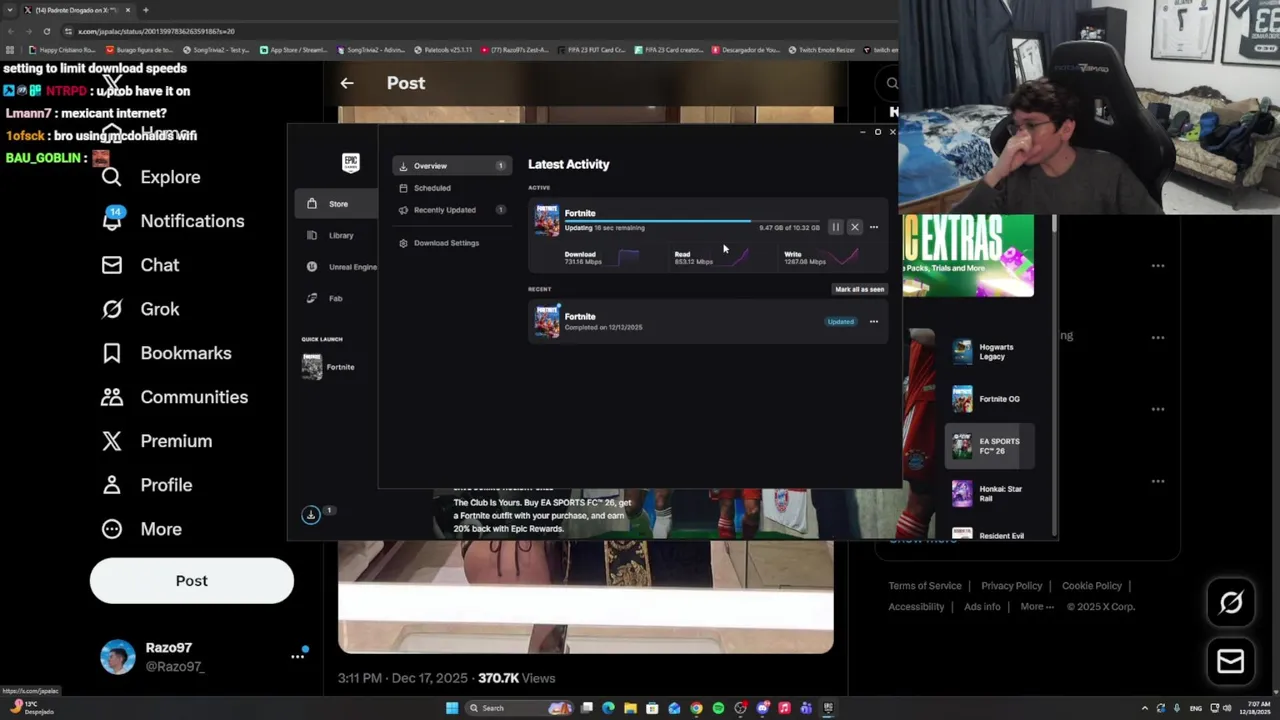Open Premium in X sidebar
The image size is (1280, 720).
click(x=157, y=441)
